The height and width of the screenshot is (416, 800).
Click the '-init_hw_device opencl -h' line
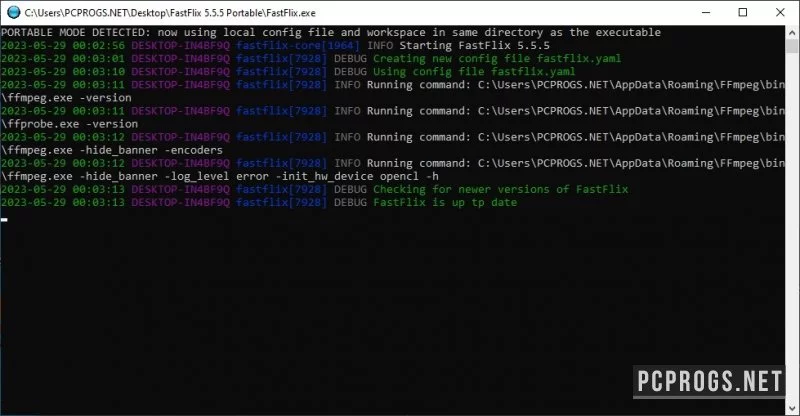pyautogui.click(x=220, y=176)
